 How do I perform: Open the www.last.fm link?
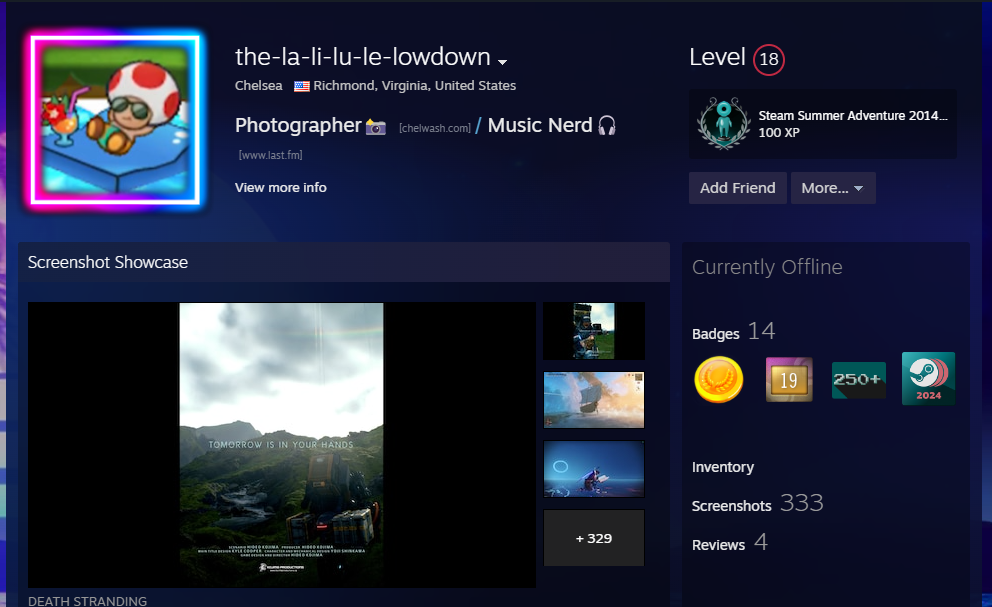270,154
